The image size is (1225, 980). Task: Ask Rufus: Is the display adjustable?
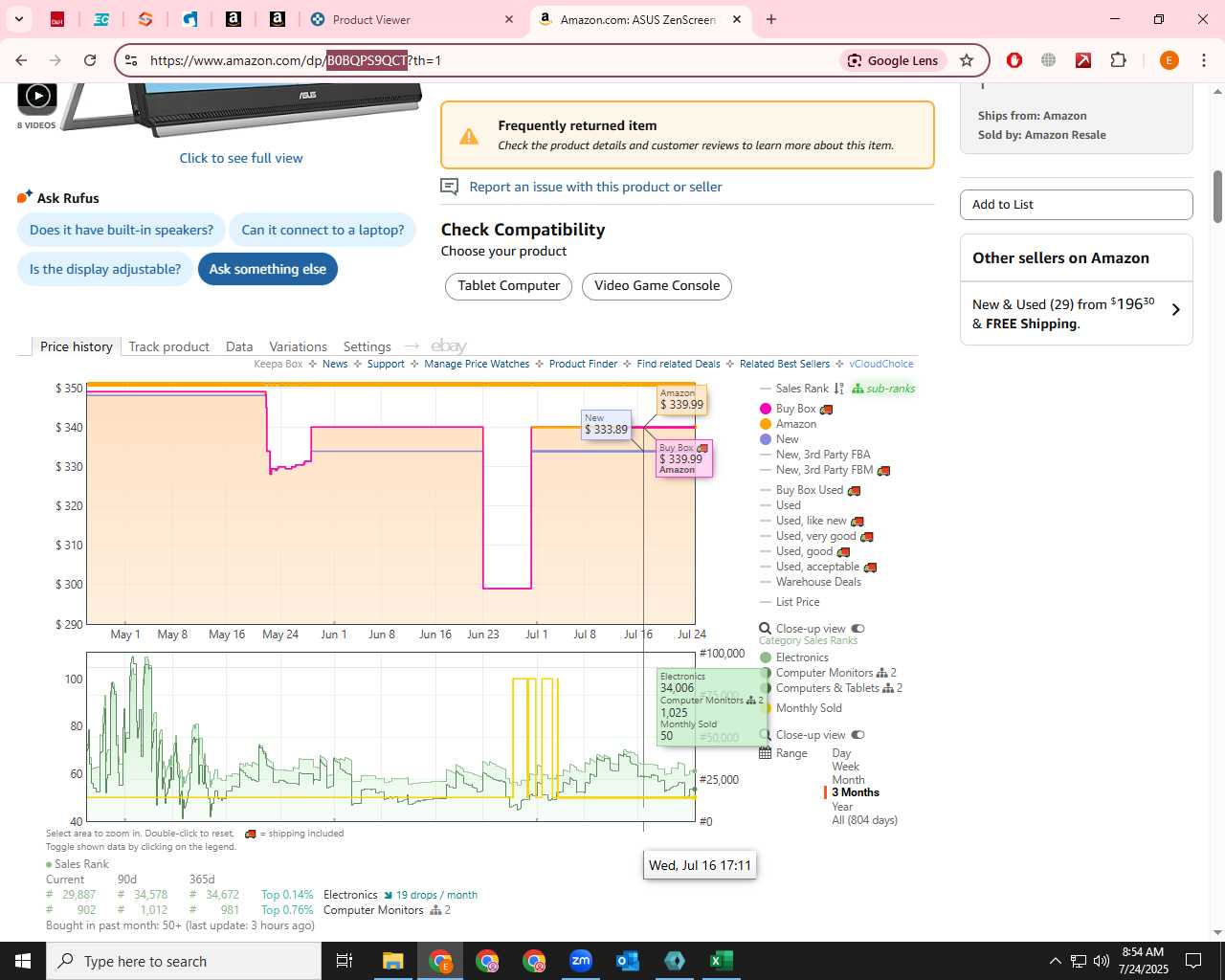click(x=105, y=269)
